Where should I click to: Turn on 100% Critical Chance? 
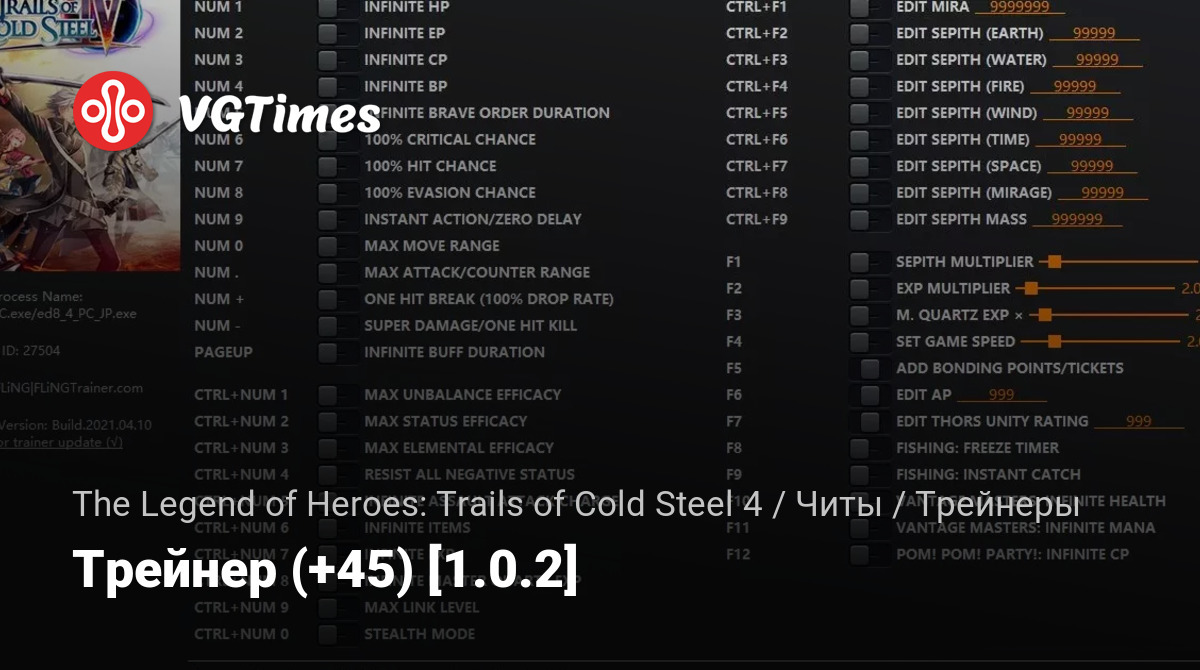tap(328, 140)
